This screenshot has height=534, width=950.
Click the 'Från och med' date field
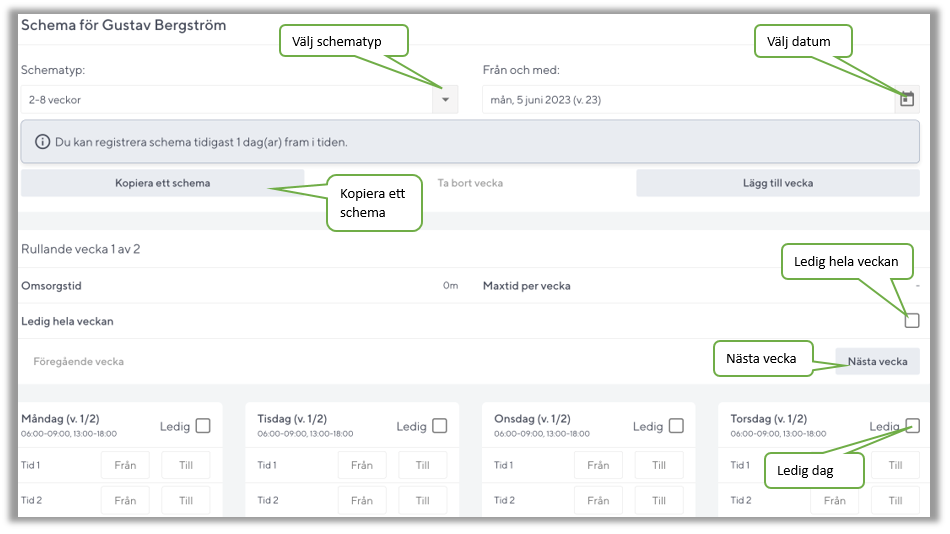686,99
